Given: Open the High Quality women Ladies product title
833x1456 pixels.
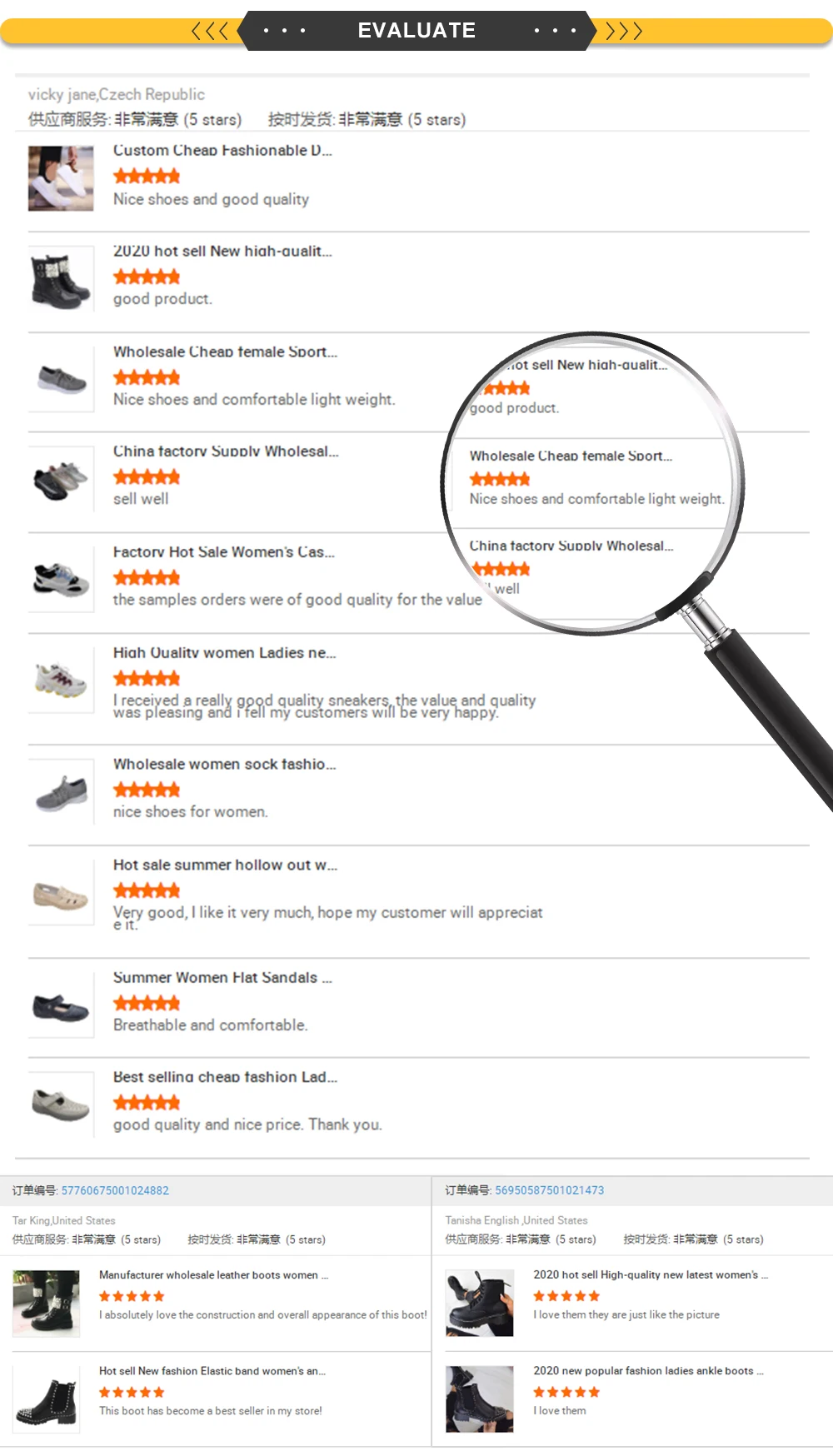Looking at the screenshot, I should pos(225,653).
